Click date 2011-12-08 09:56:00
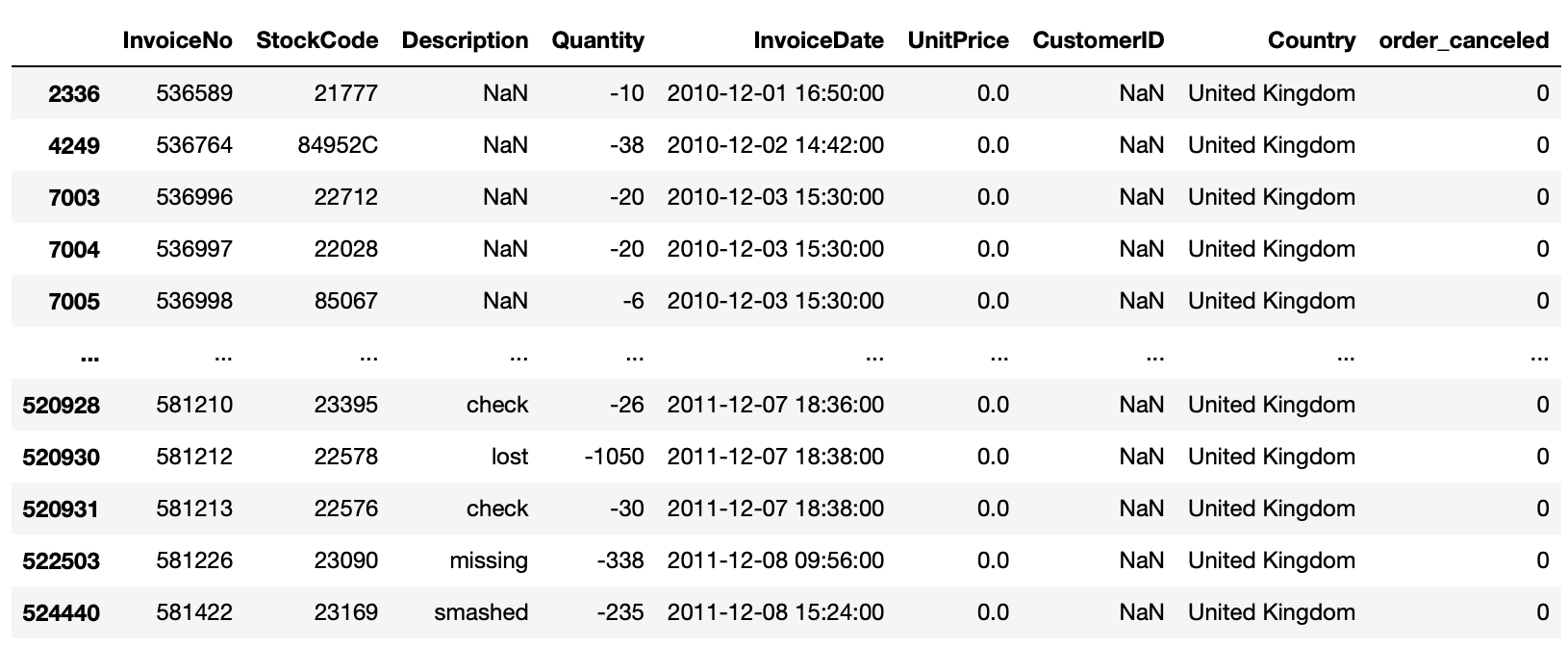 [775, 560]
